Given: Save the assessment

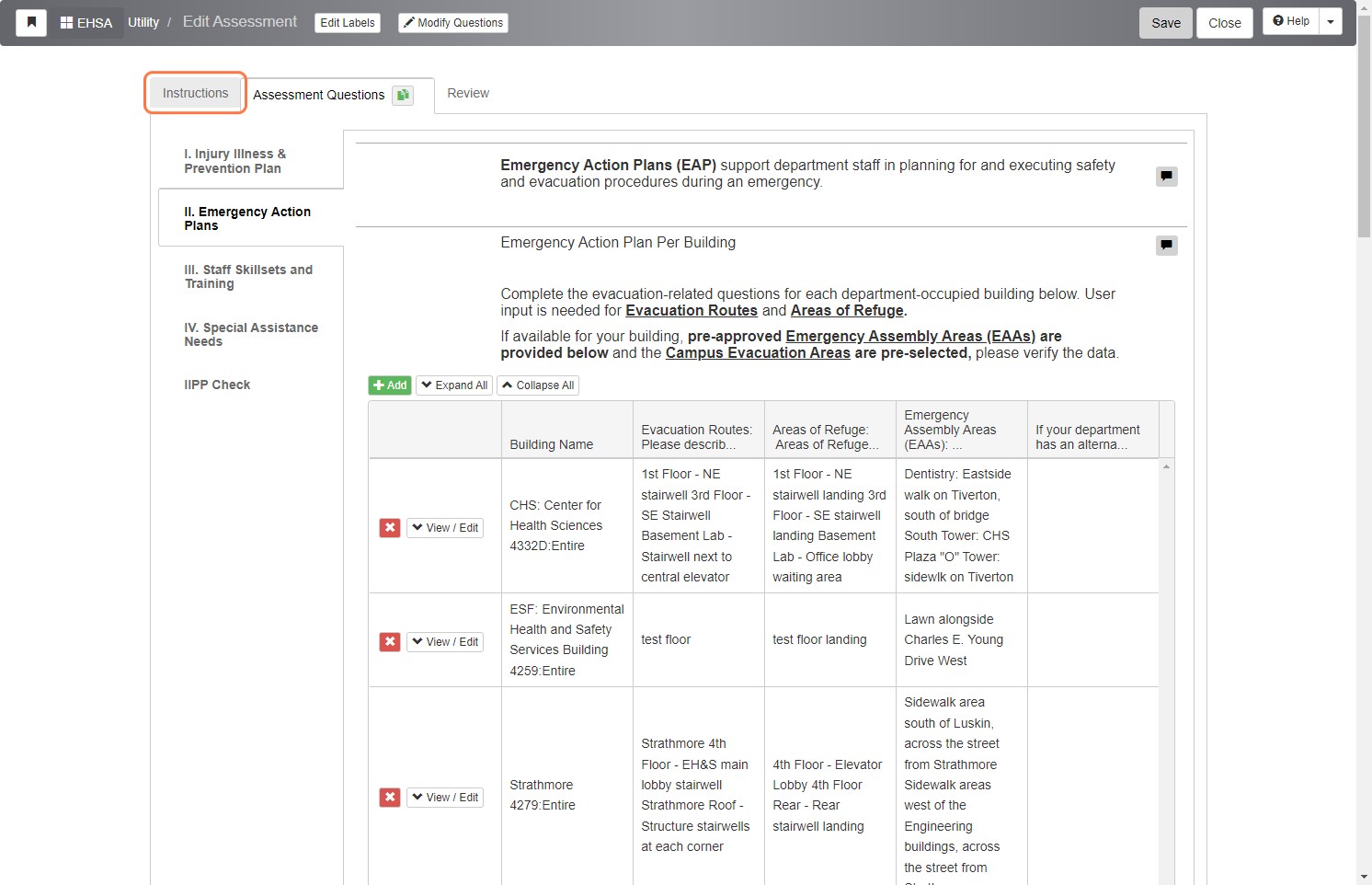Looking at the screenshot, I should click(x=1166, y=23).
